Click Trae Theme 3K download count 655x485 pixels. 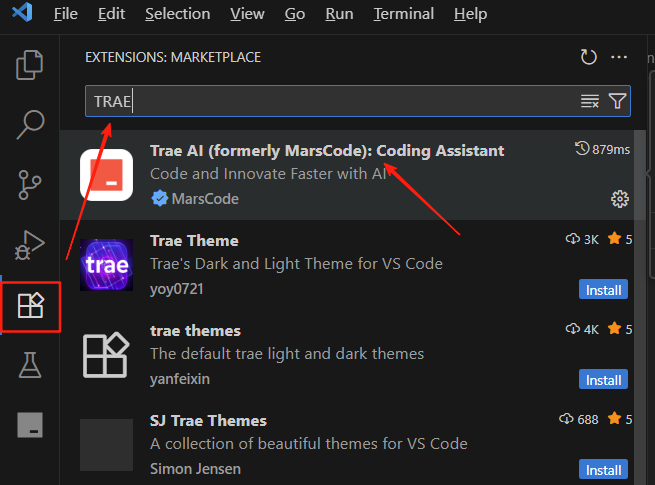[582, 239]
